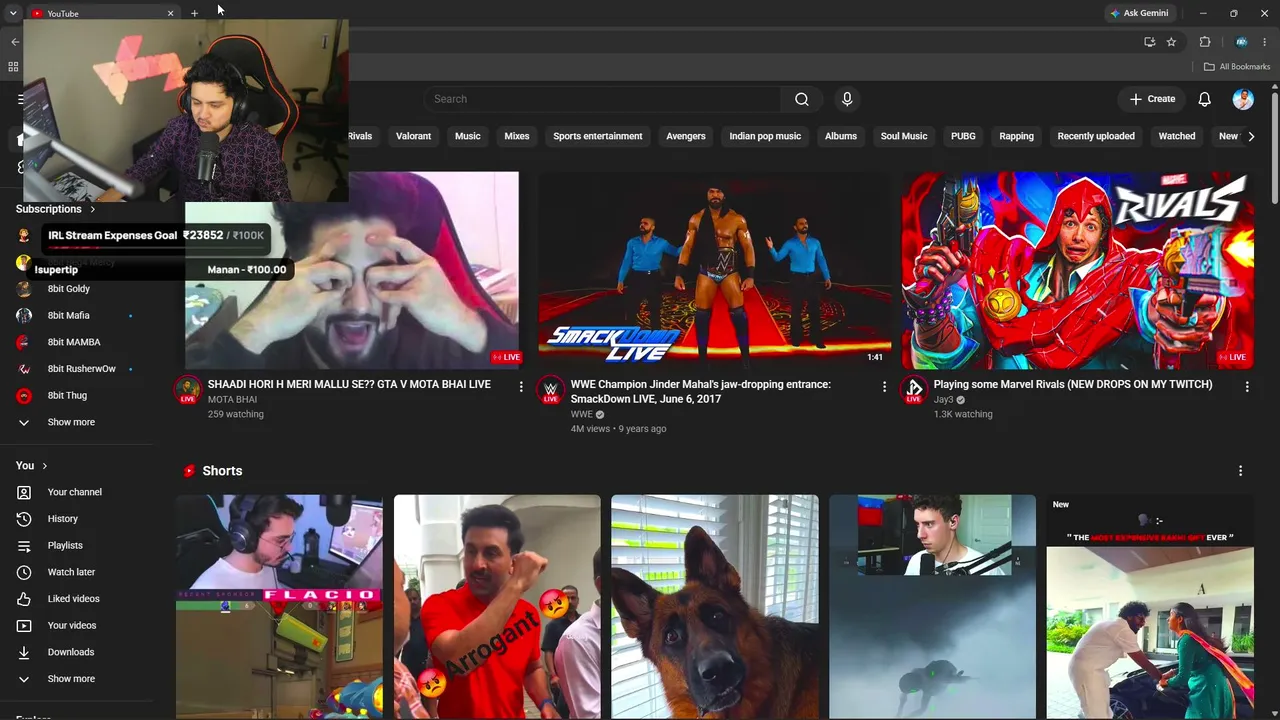Select the Avengers filter chip
Screen dimensions: 1280x720
[686, 136]
